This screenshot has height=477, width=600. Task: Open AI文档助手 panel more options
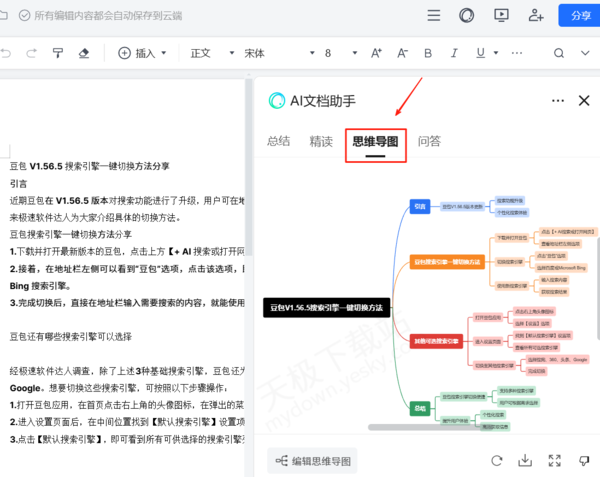pos(558,101)
